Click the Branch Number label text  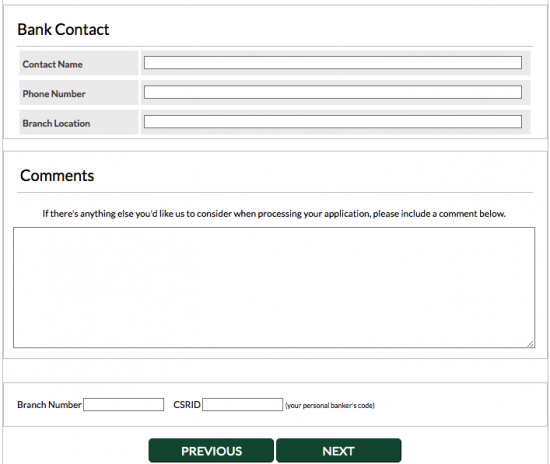tap(49, 405)
